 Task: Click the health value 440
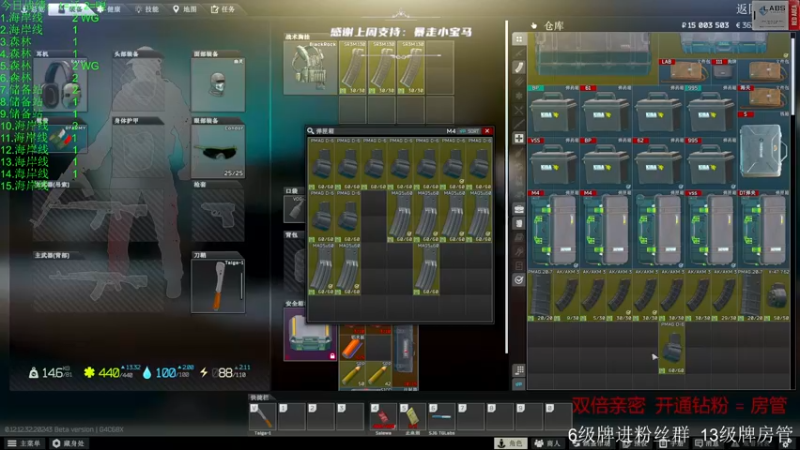coord(109,373)
